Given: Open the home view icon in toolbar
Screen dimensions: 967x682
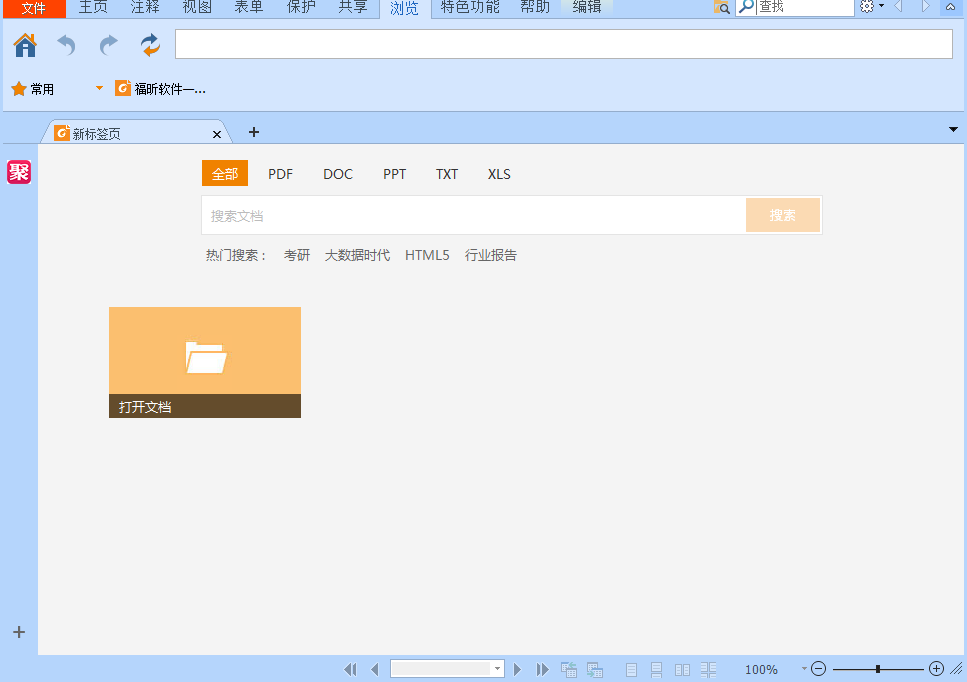Looking at the screenshot, I should (x=24, y=45).
